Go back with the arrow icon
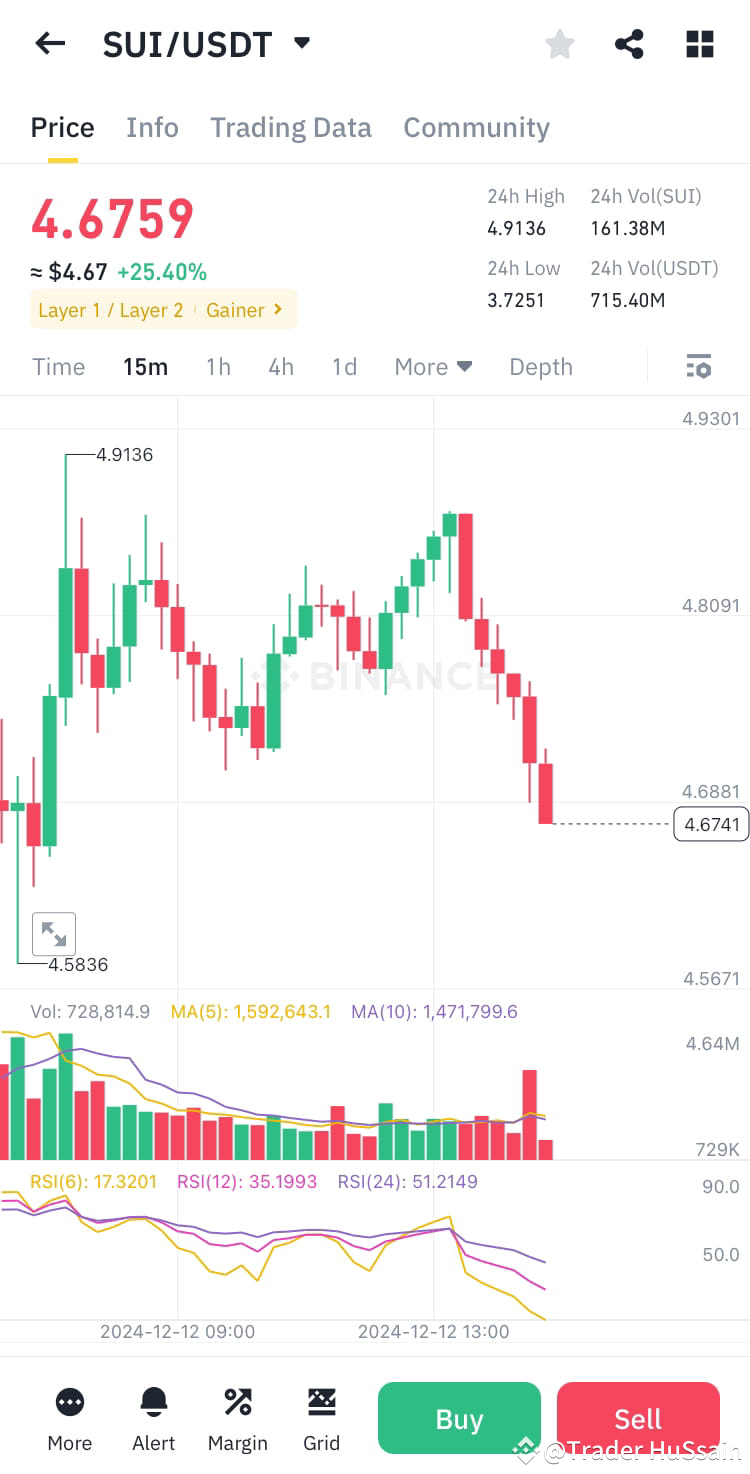This screenshot has height=1474, width=750. [x=50, y=43]
